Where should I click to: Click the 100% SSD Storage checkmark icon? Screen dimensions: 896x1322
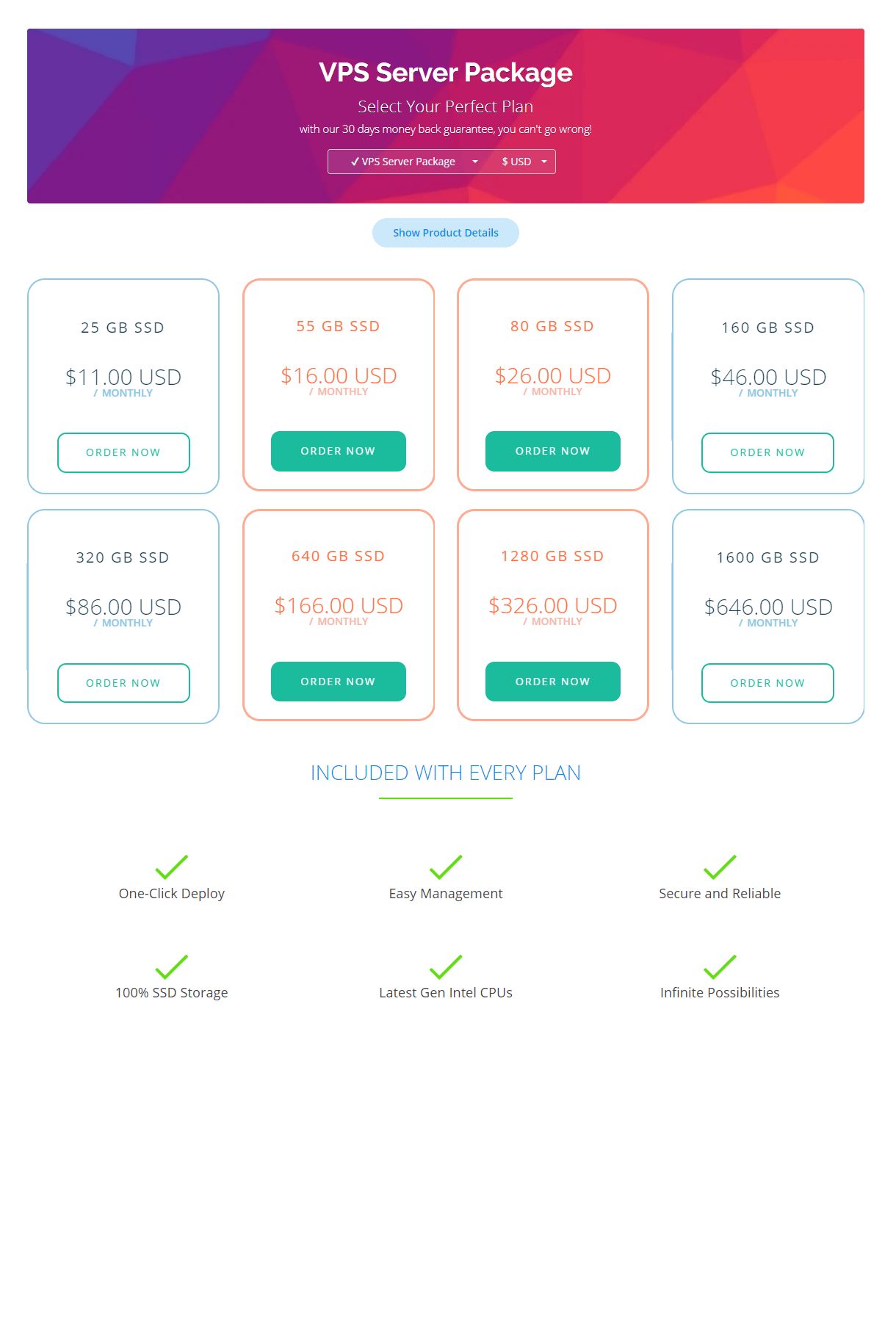[x=172, y=967]
